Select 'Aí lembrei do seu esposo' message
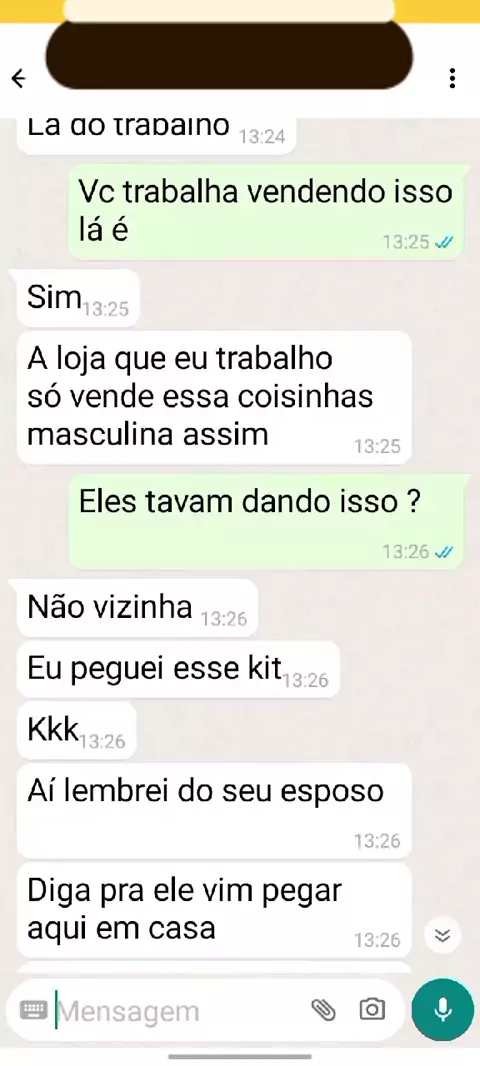The height and width of the screenshot is (1066, 480). coord(214,810)
